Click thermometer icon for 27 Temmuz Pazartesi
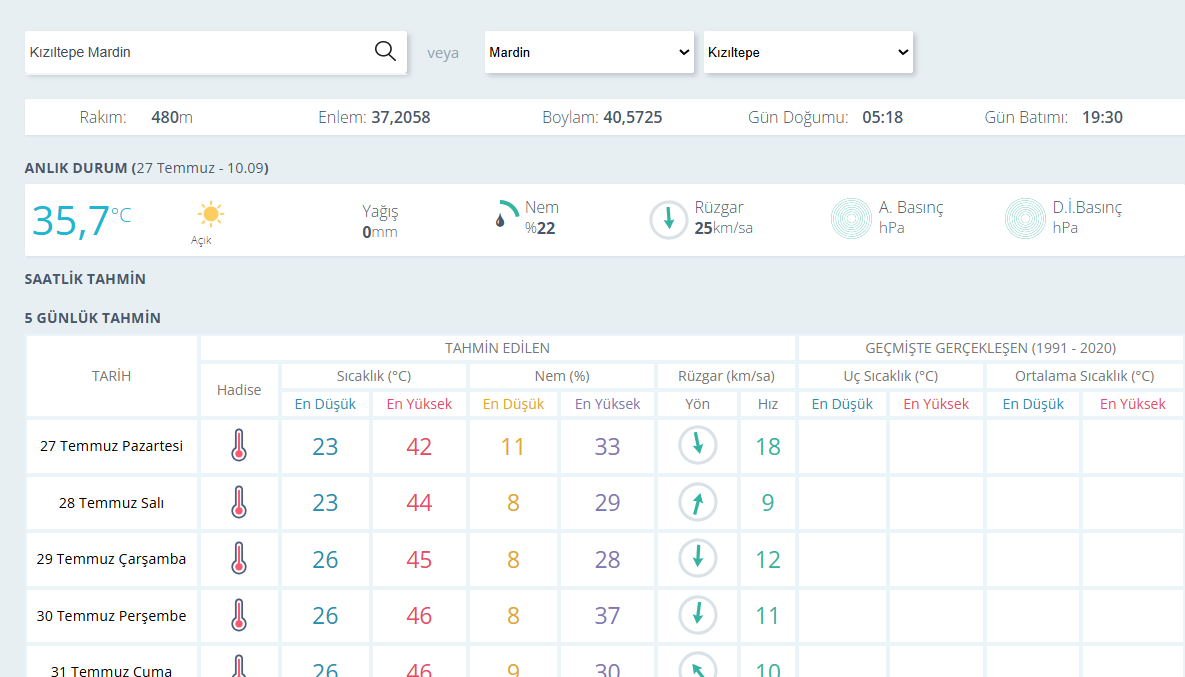Viewport: 1185px width, 677px height. click(x=239, y=446)
